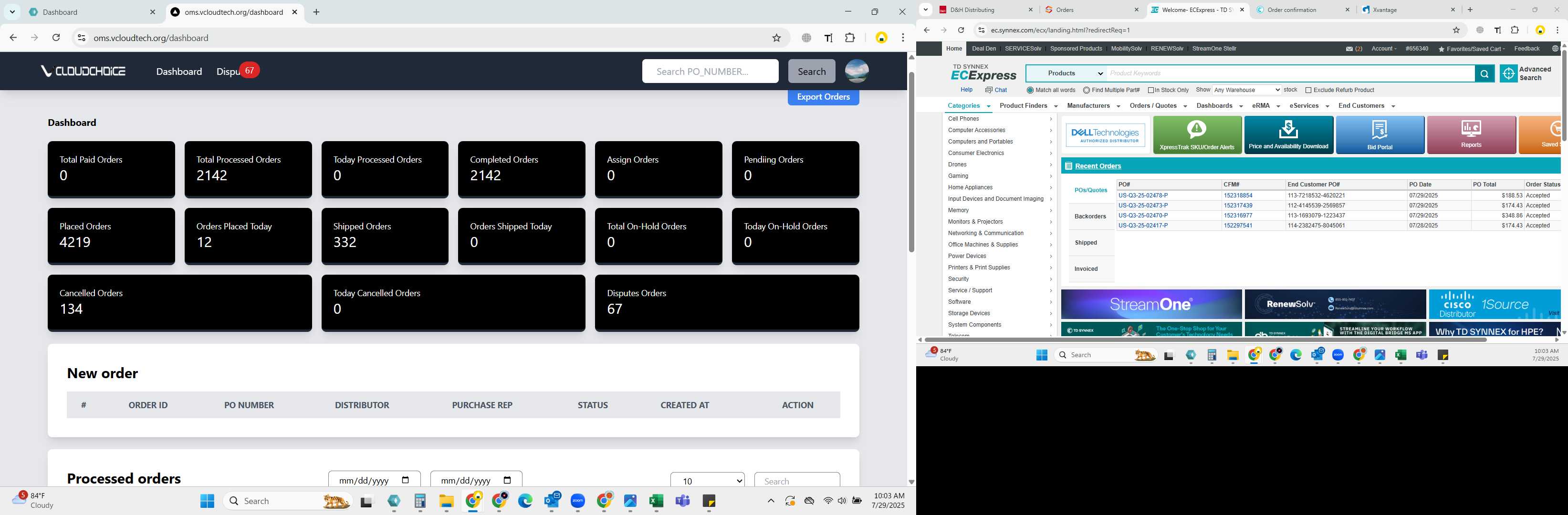Screen dimensions: 1568x515
Task: Expand the Product Finders menu
Action: [1028, 106]
